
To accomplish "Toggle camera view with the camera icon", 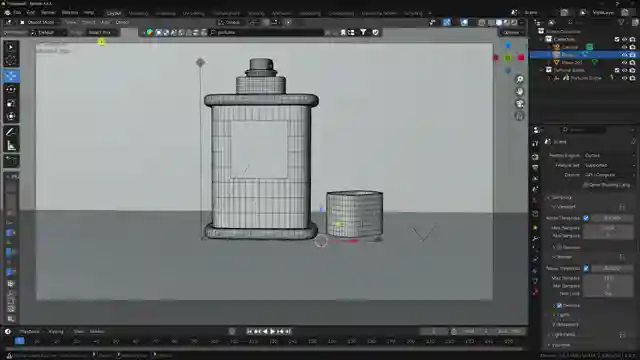I will pos(519,104).
